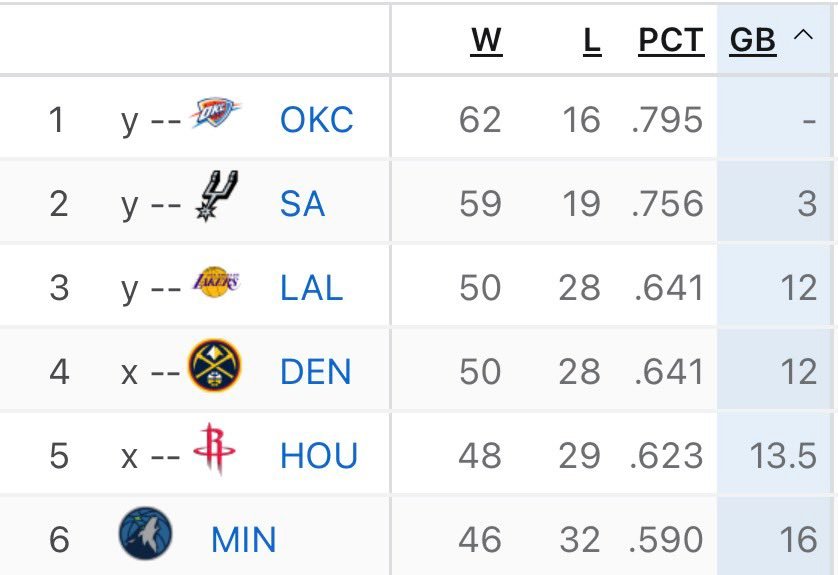838x575 pixels.
Task: Click the Los Angeles Lakers logo
Action: (214, 284)
